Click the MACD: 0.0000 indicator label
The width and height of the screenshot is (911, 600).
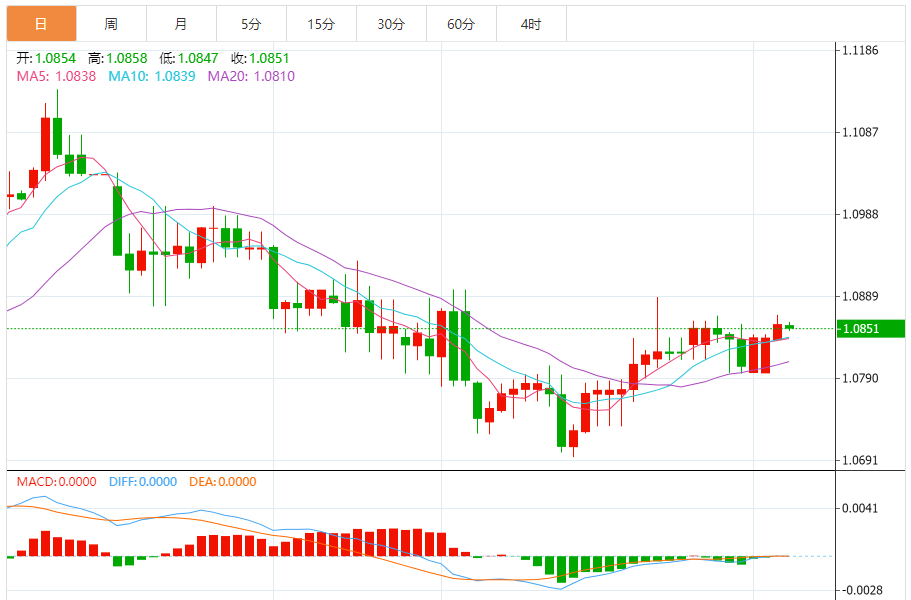(x=56, y=482)
